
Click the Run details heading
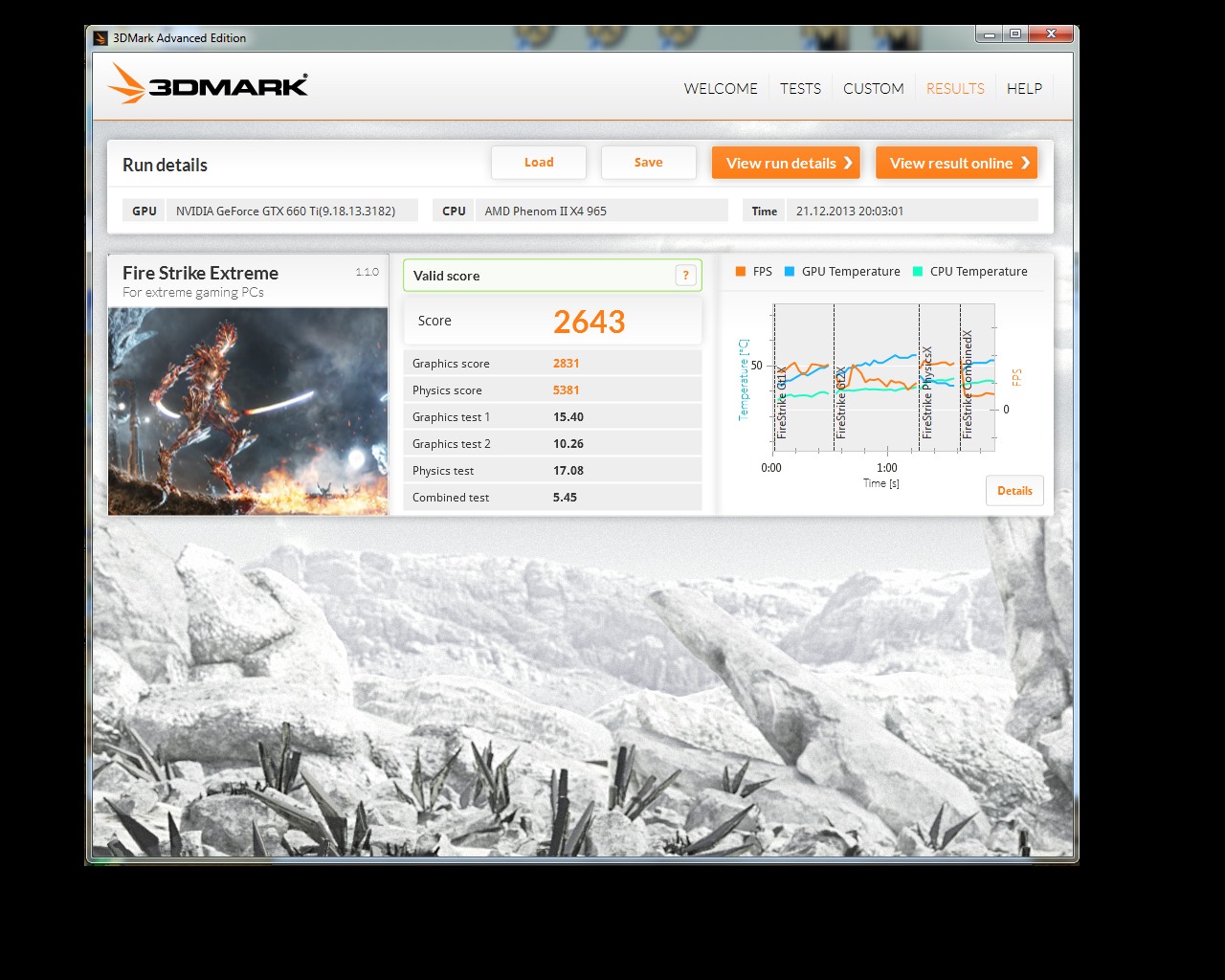click(165, 165)
